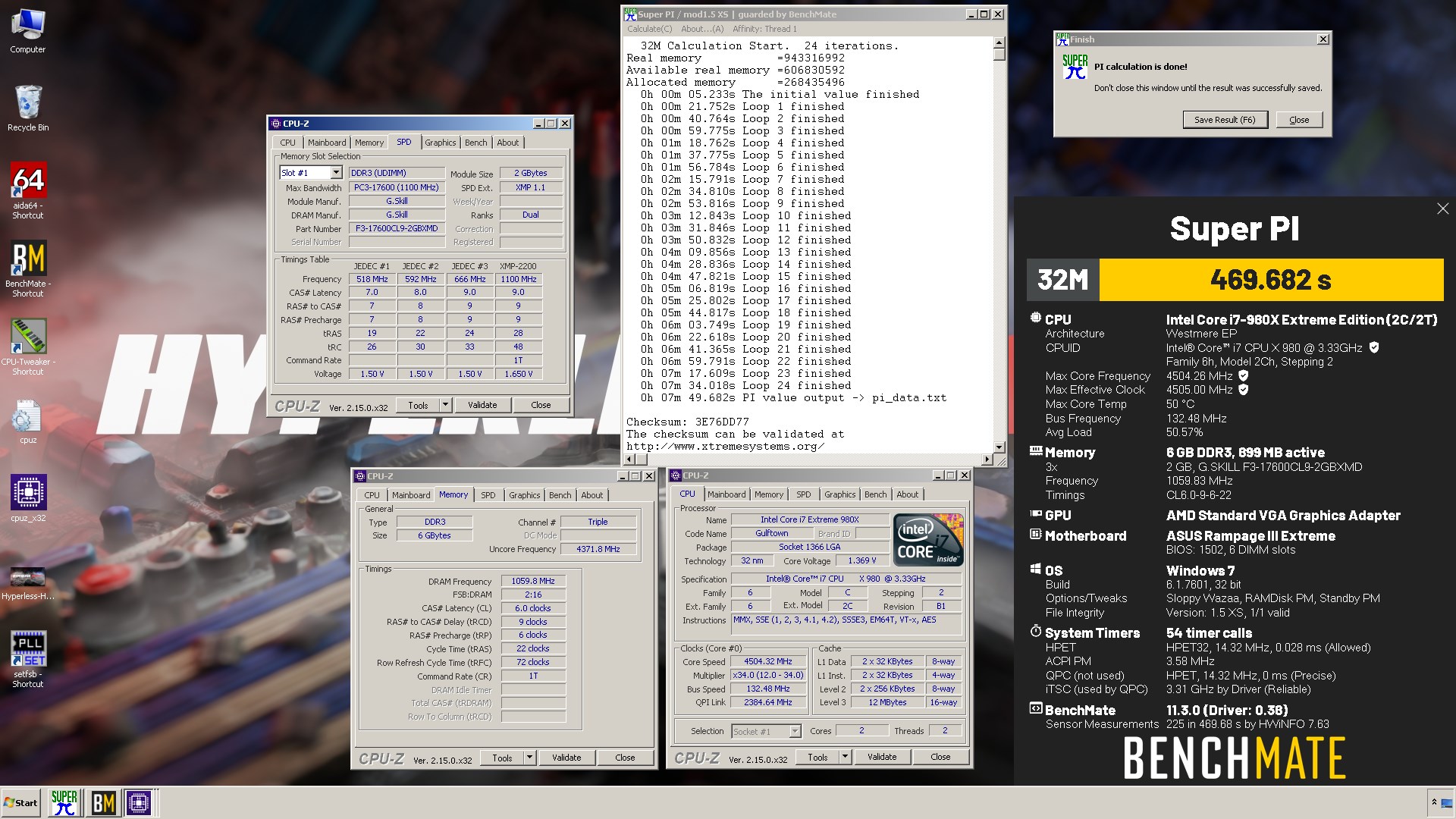The height and width of the screenshot is (819, 1456).
Task: Click the Super PI taskbar icon
Action: tap(64, 802)
